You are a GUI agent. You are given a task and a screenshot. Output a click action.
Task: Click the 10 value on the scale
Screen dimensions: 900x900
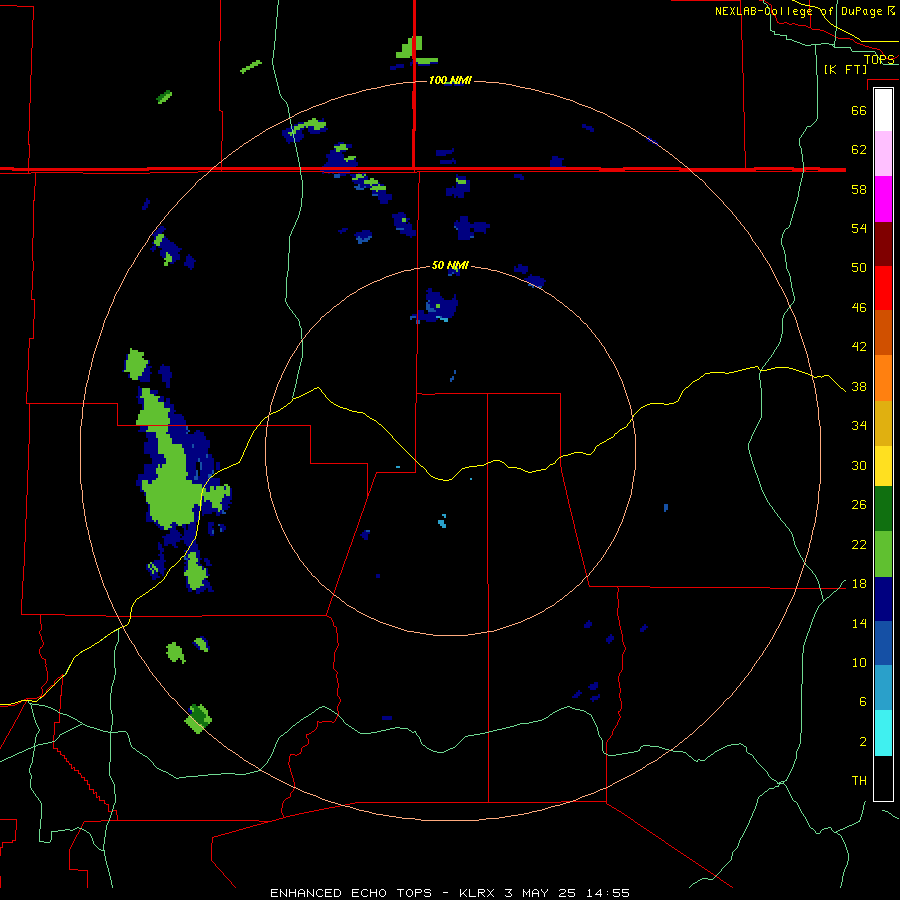pos(859,662)
